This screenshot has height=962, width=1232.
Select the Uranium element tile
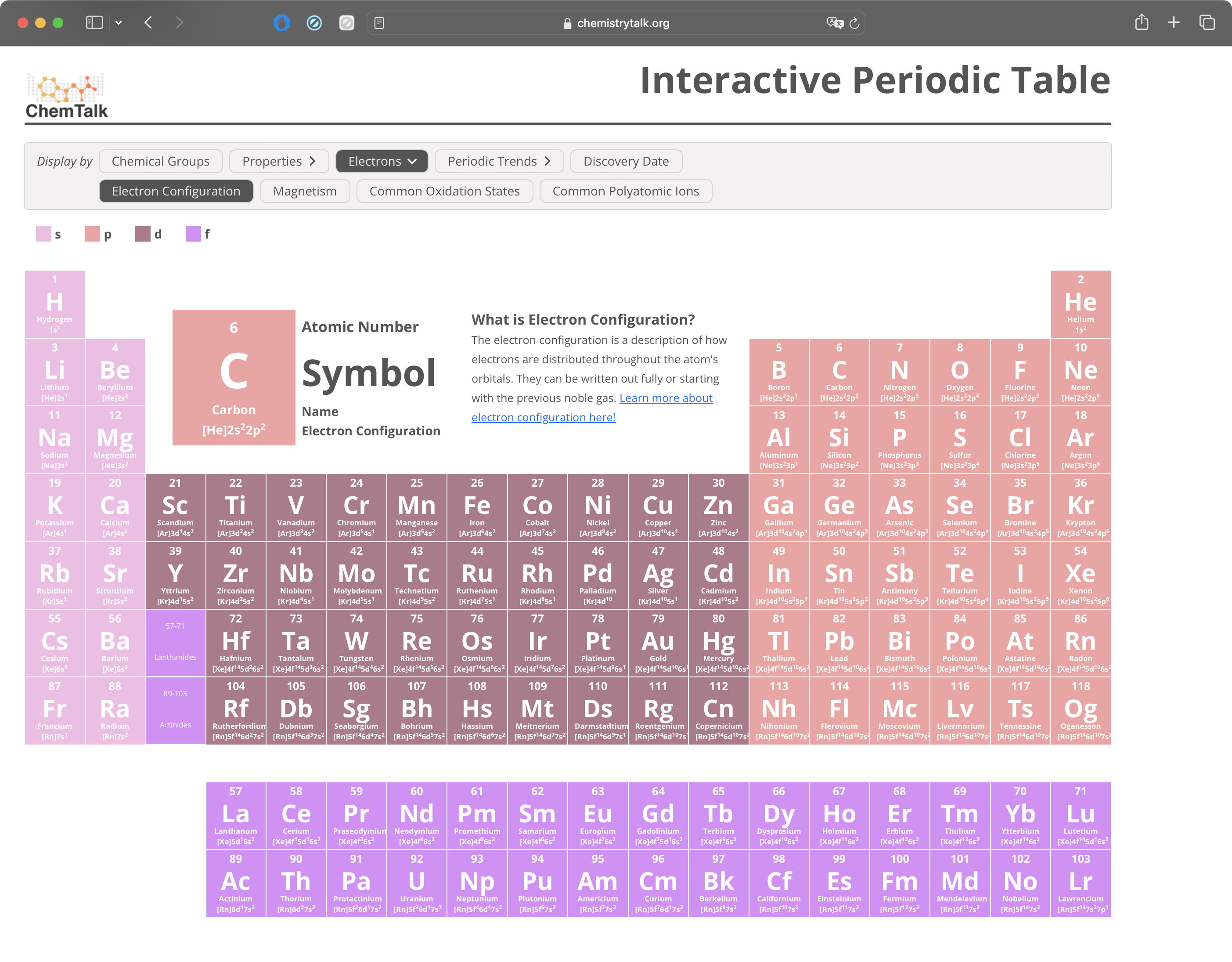(416, 883)
